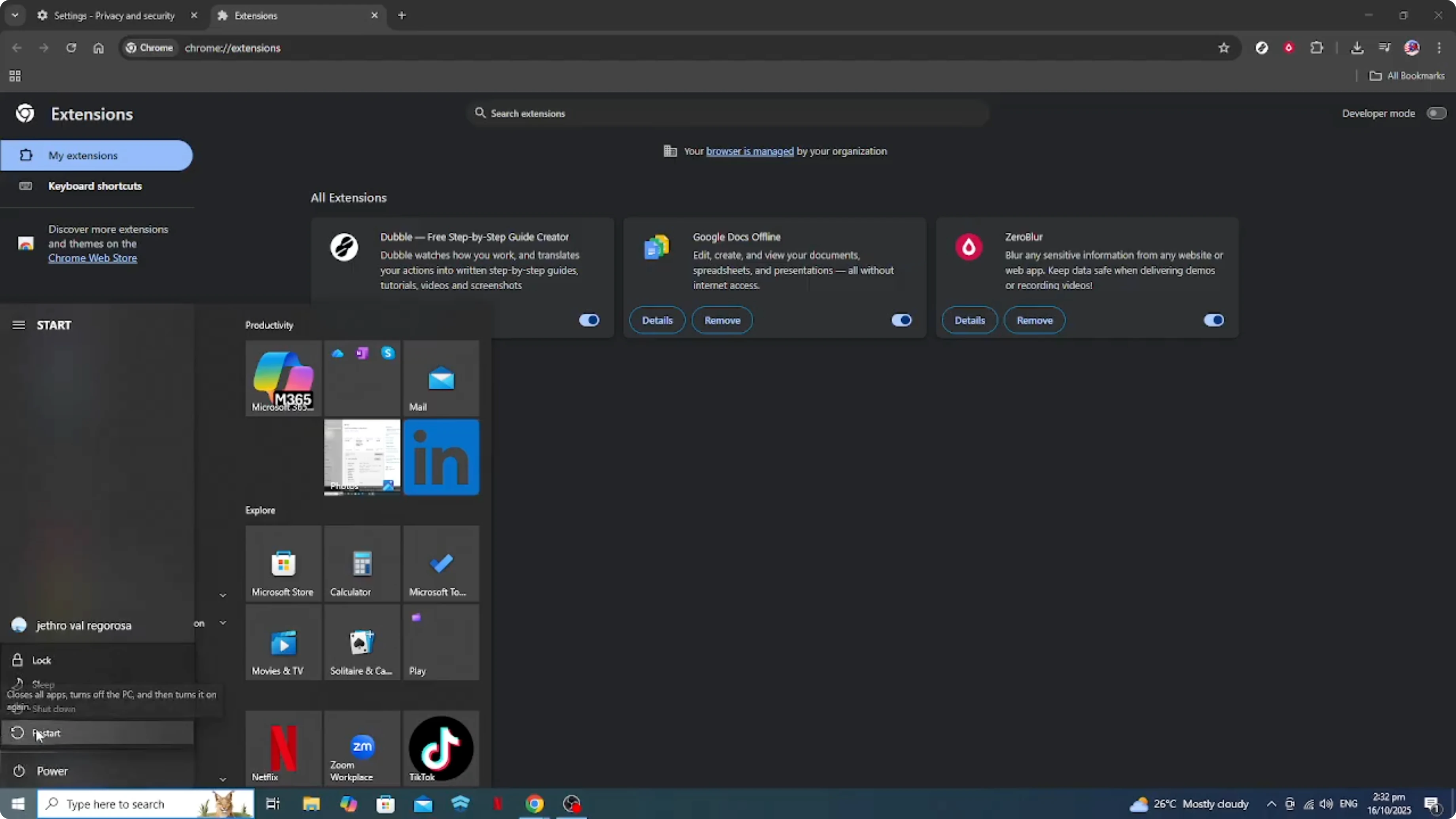Collapse the START hamburger menu
This screenshot has width=1456, height=819.
click(x=19, y=325)
